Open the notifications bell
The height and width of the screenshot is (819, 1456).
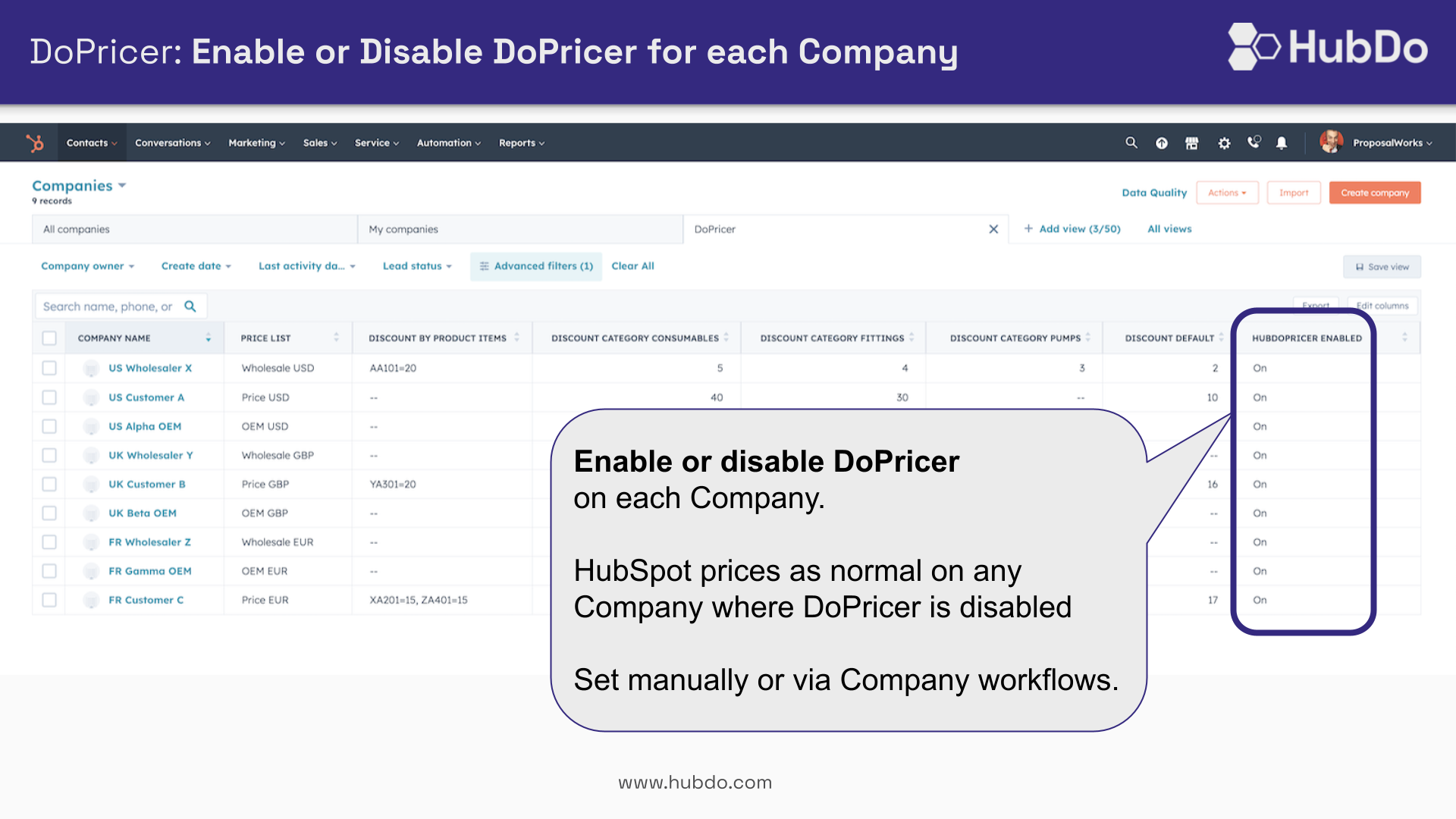point(1282,143)
